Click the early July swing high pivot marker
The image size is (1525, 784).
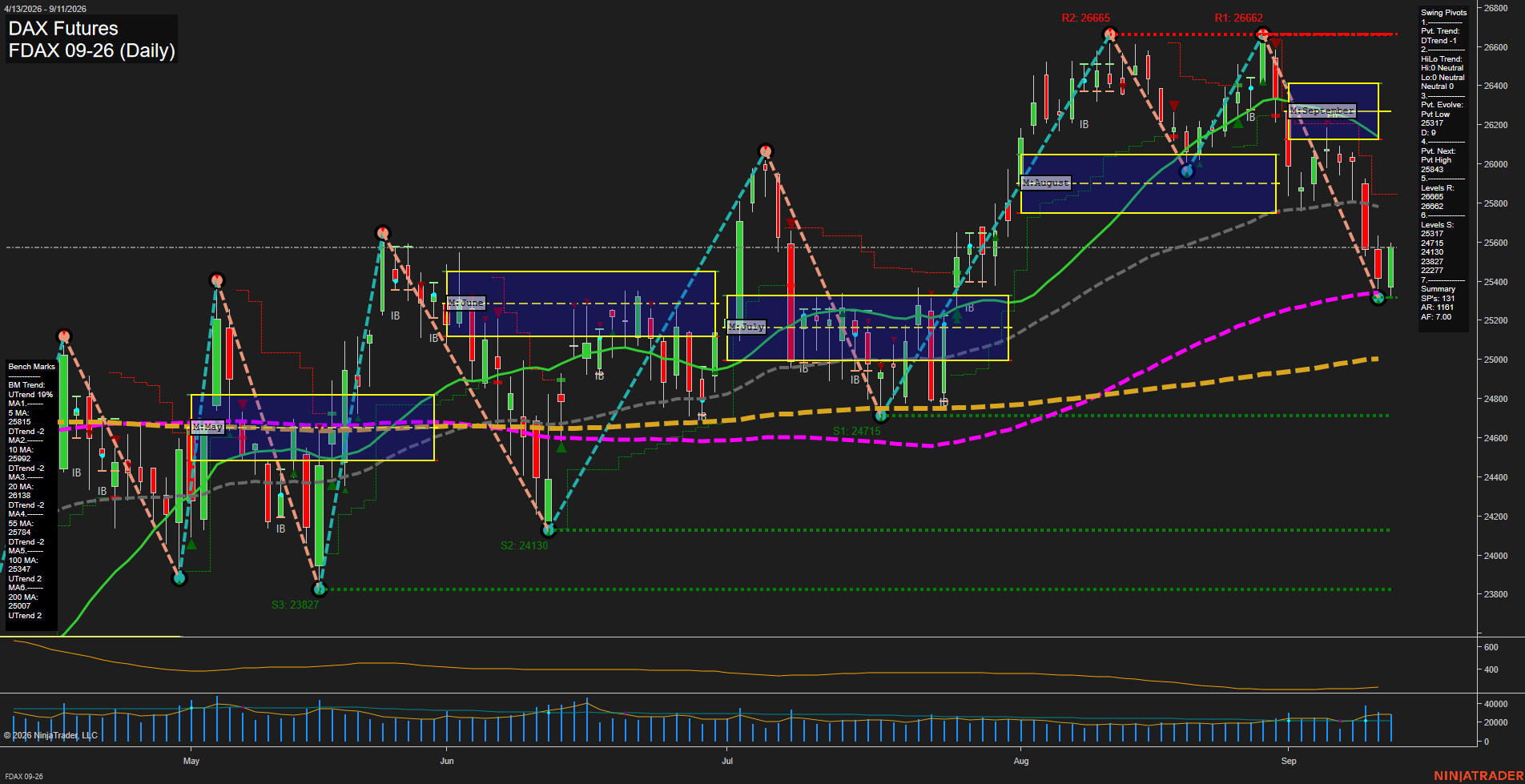(766, 151)
